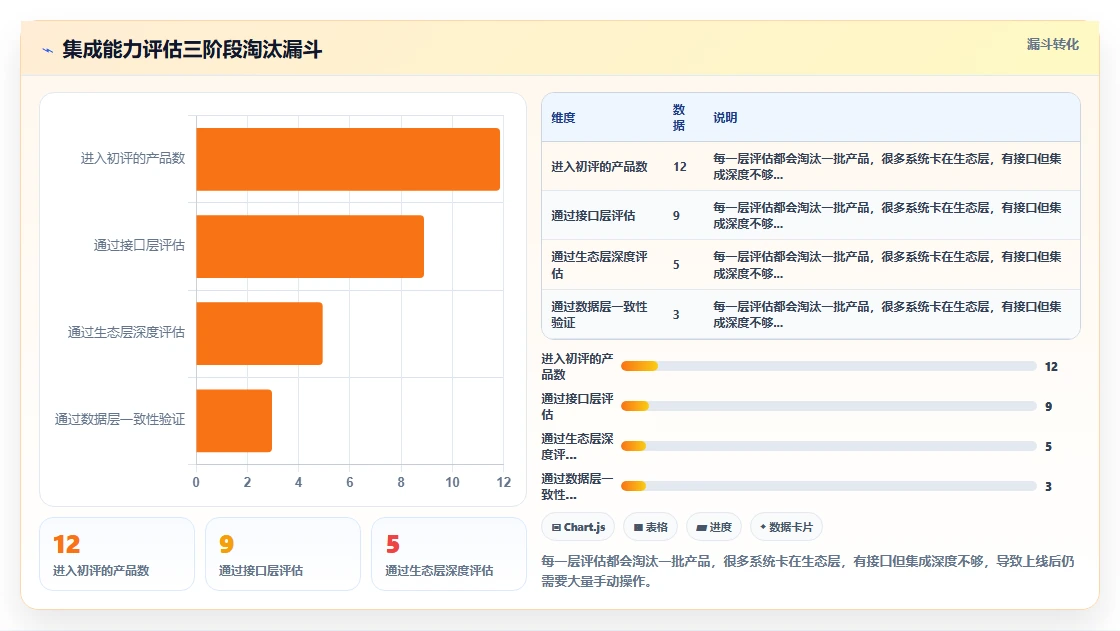
Task: Select the 表格 chip
Action: coord(651,527)
